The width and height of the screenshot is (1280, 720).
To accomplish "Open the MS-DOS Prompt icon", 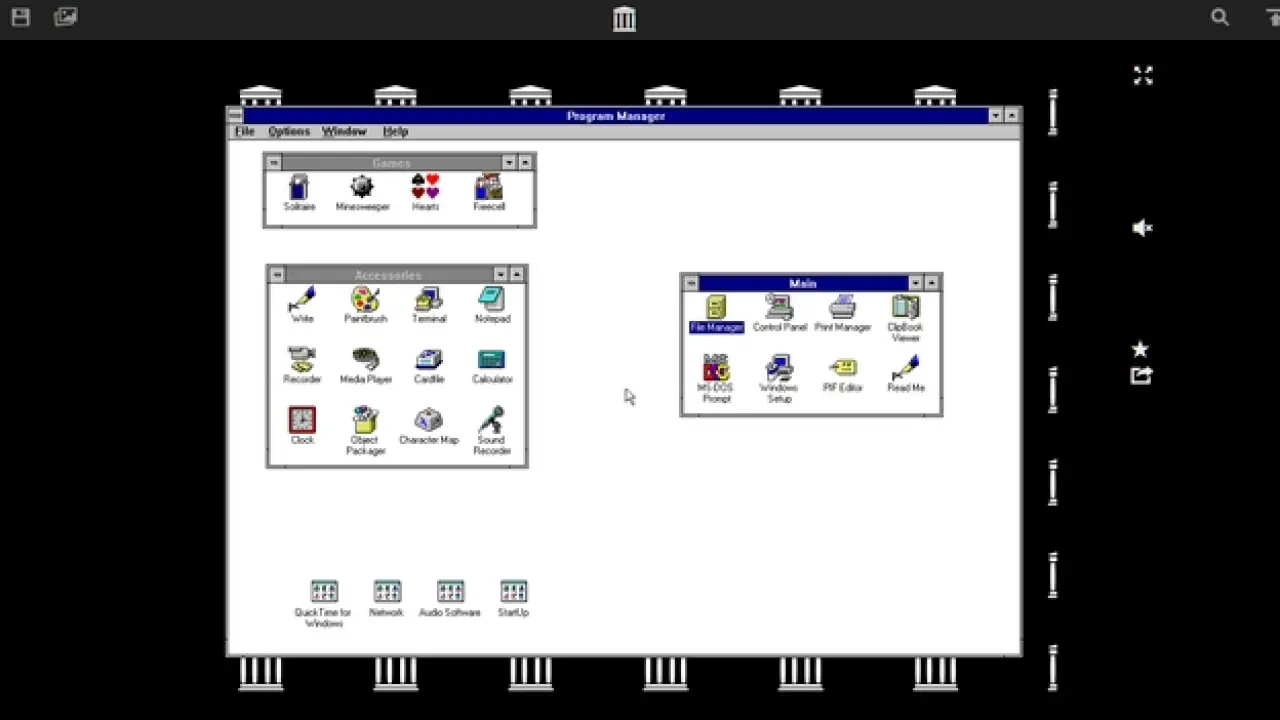I will tap(716, 369).
